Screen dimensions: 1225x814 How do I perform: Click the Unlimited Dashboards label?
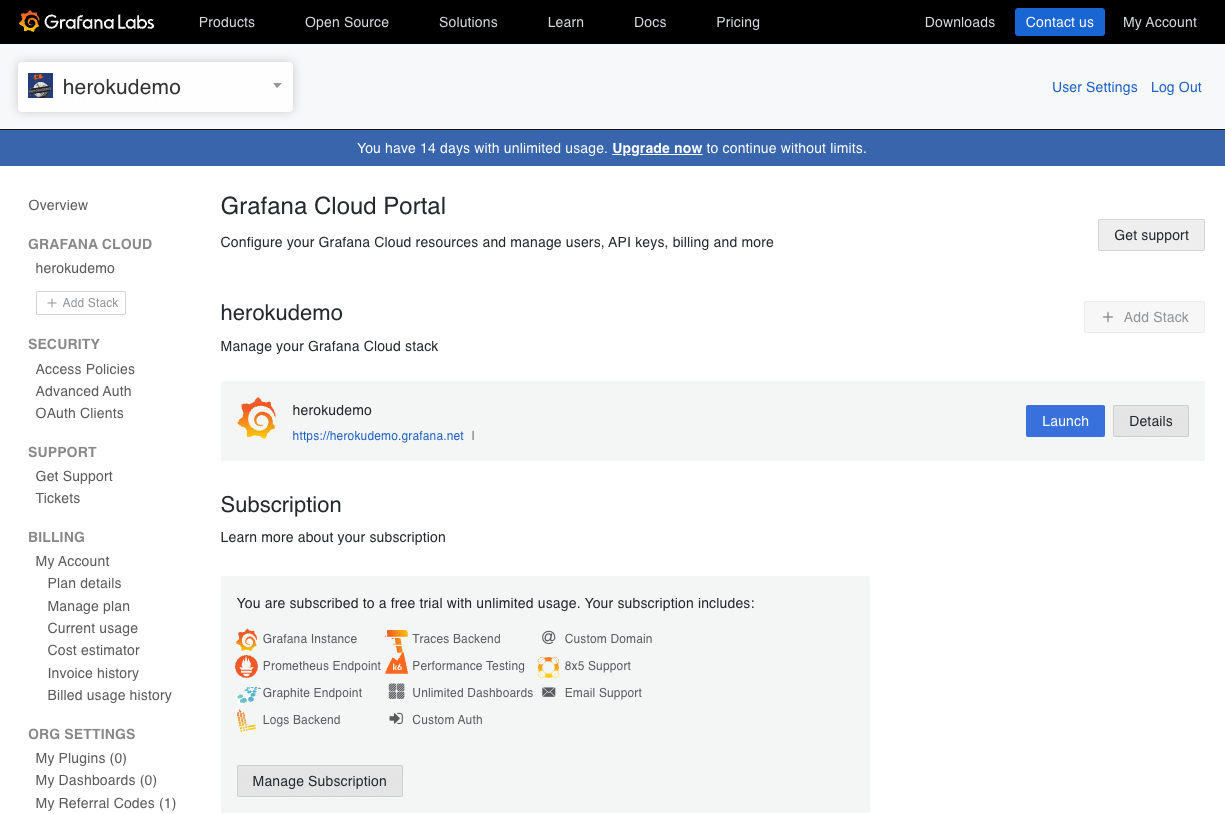tap(473, 693)
